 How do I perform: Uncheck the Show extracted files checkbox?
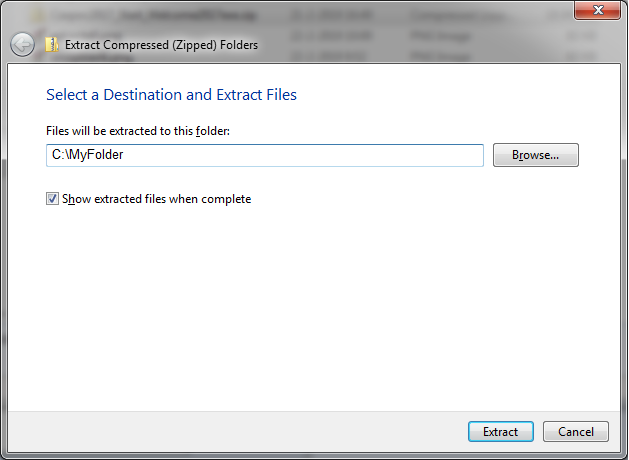click(52, 199)
